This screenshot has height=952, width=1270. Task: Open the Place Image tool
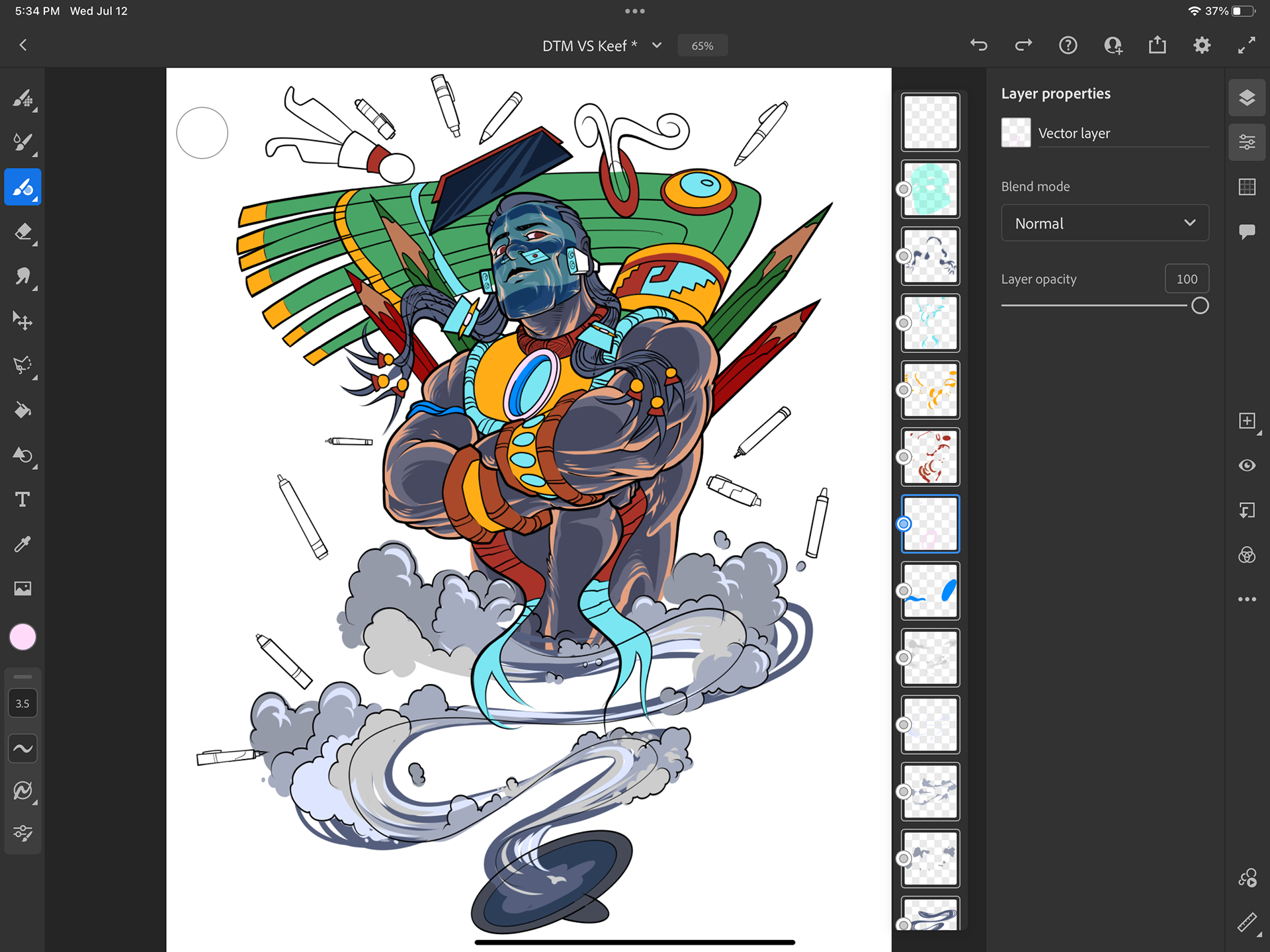click(x=22, y=588)
